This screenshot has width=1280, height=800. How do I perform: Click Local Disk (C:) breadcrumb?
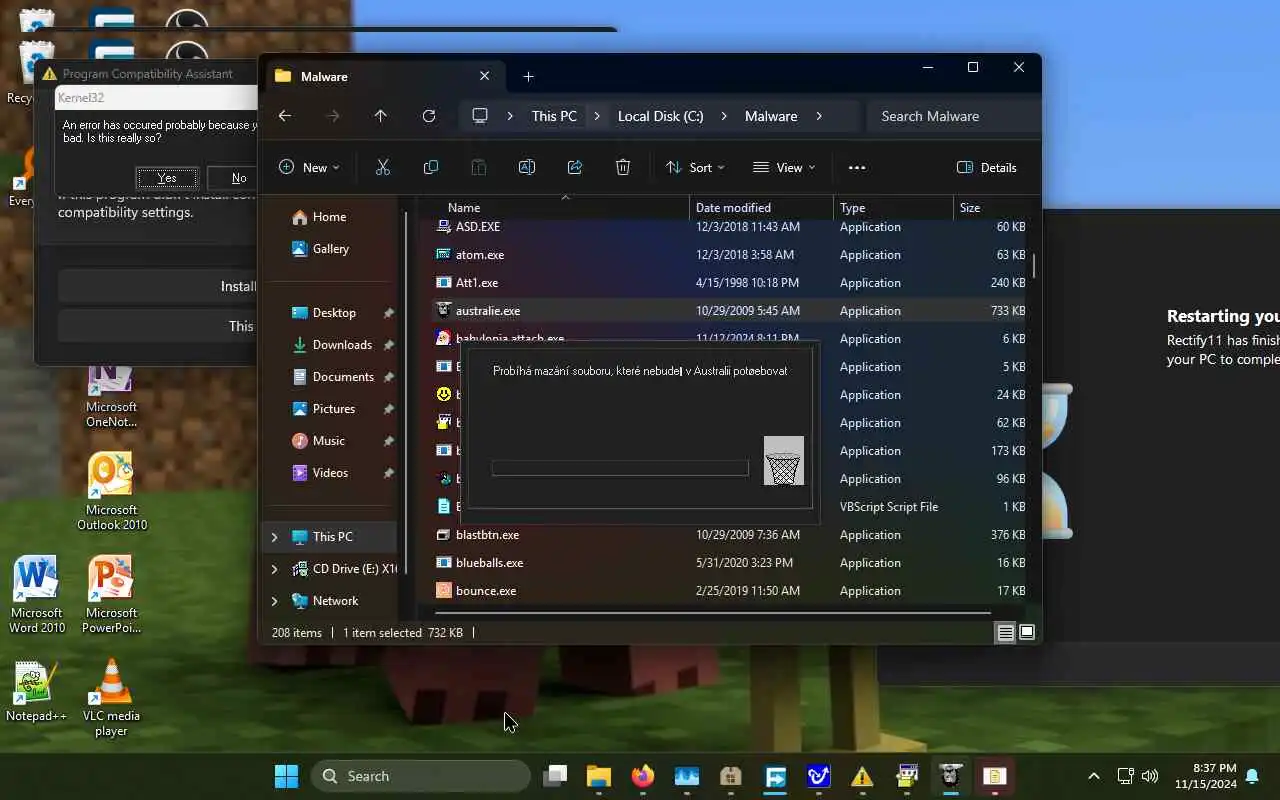661,116
